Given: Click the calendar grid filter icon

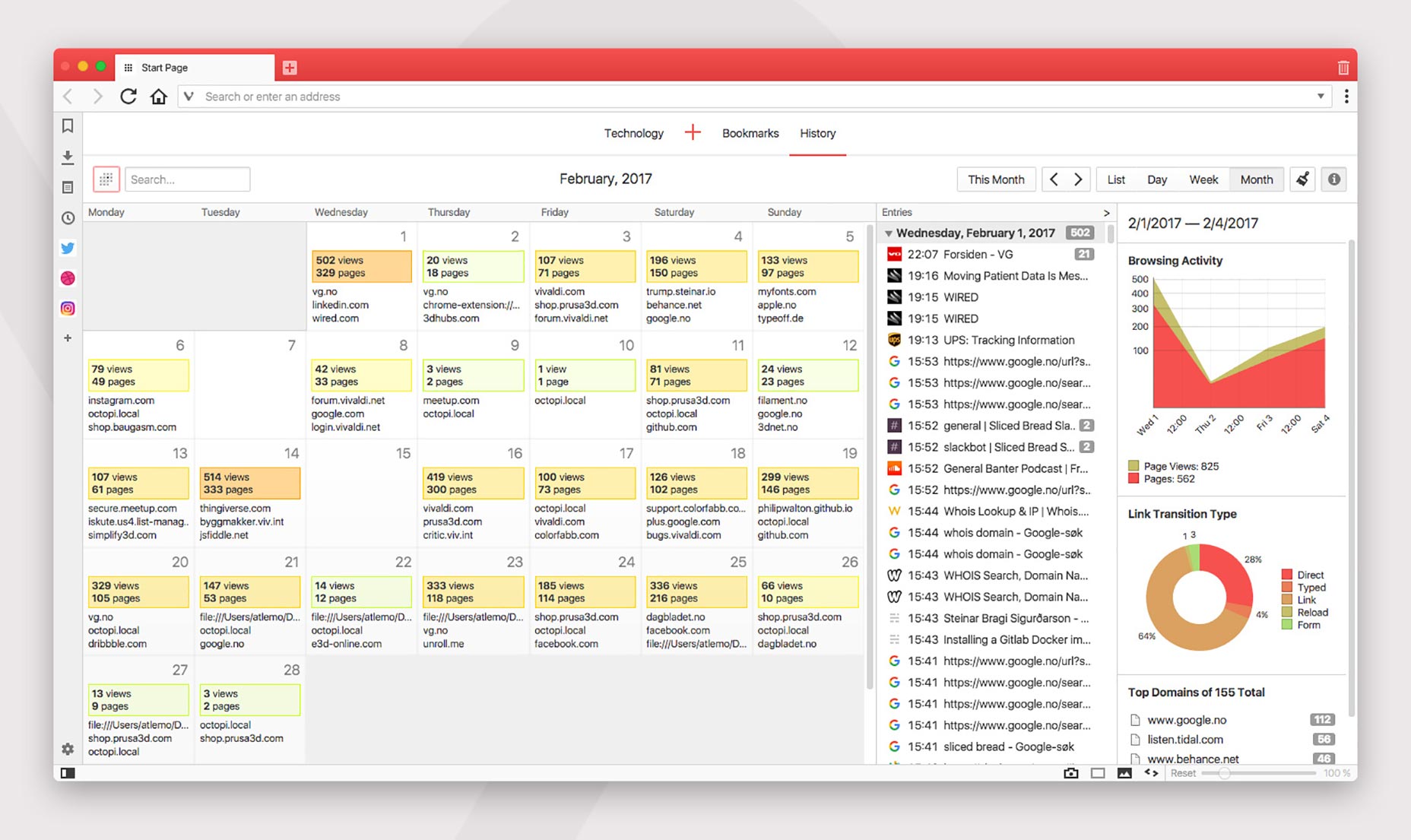Looking at the screenshot, I should coord(106,179).
